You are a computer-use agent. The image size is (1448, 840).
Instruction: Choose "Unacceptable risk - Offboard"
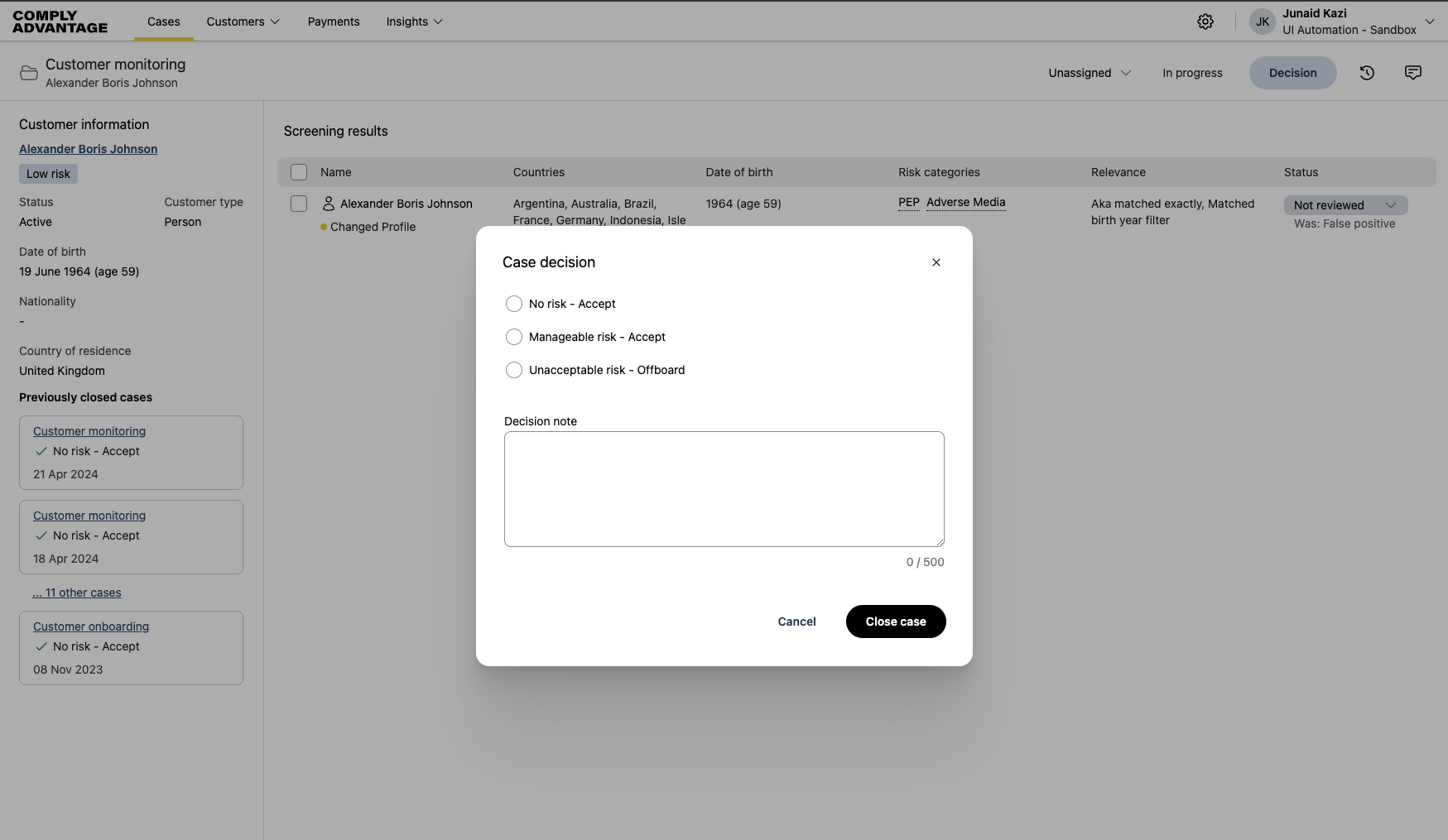click(x=513, y=370)
